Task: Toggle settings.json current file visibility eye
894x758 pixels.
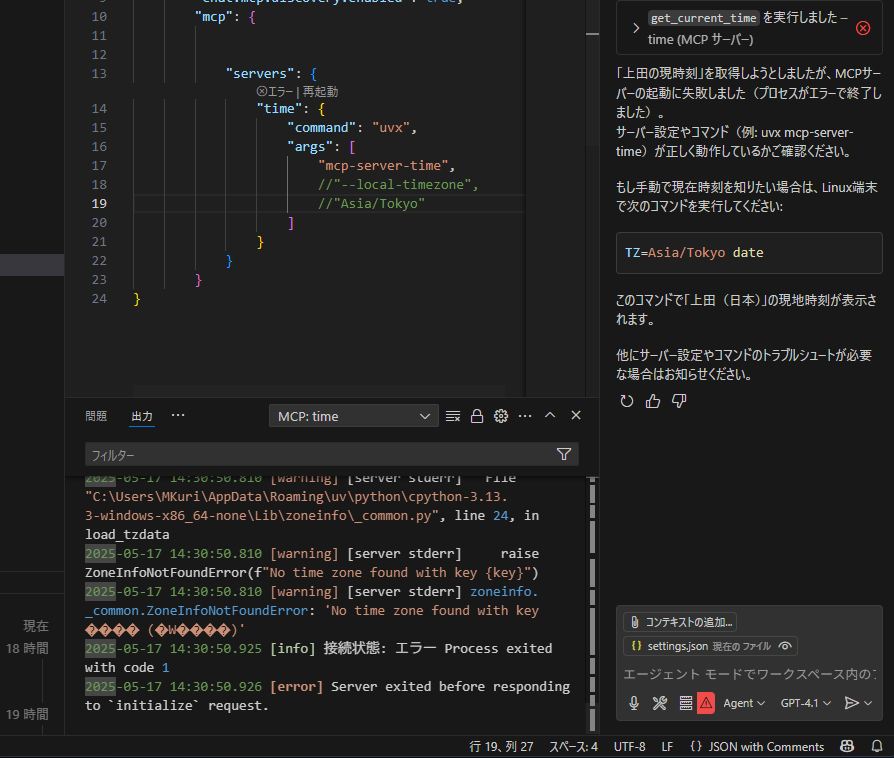Action: 785,646
